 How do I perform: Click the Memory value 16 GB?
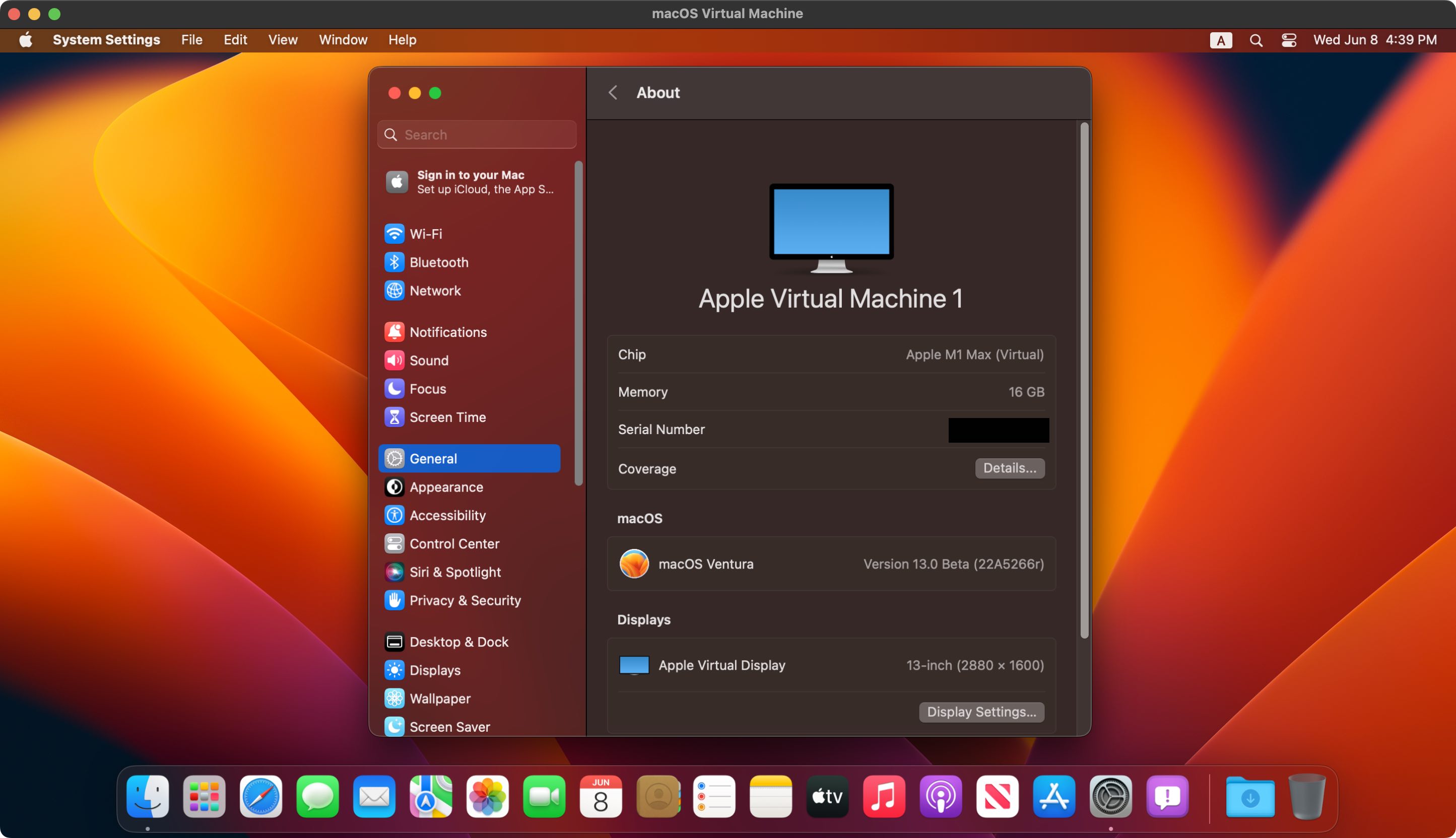1026,392
